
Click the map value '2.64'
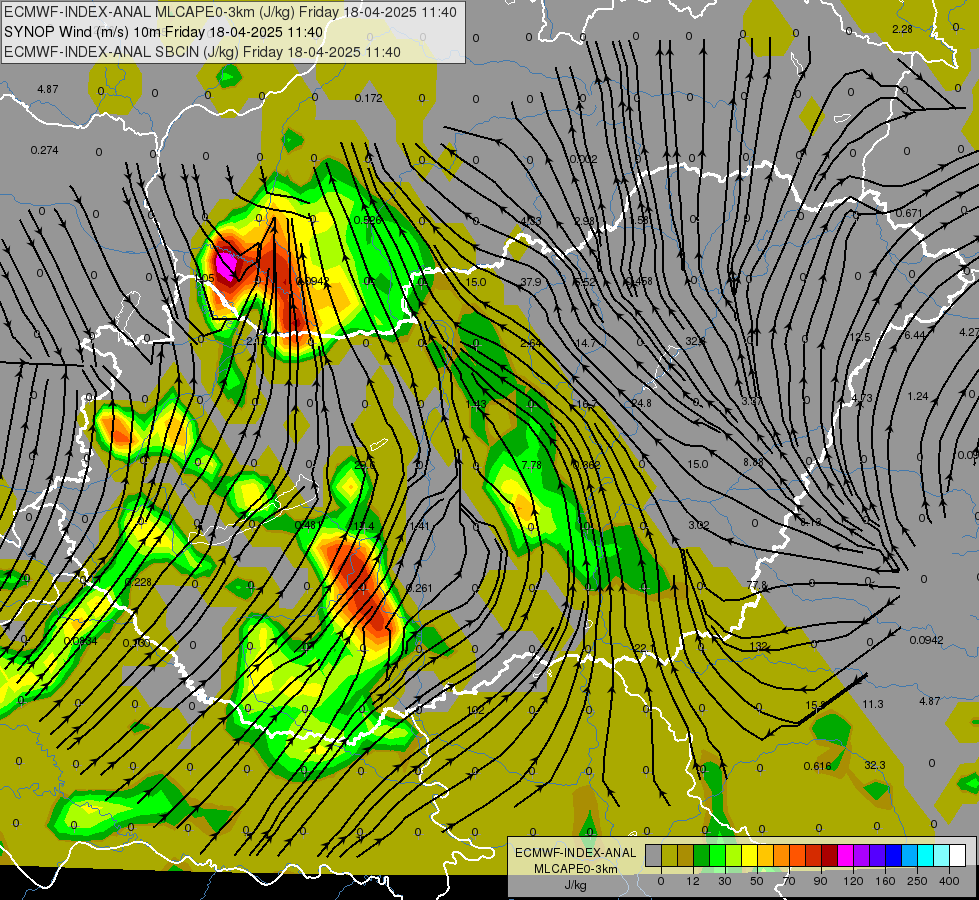coord(531,343)
